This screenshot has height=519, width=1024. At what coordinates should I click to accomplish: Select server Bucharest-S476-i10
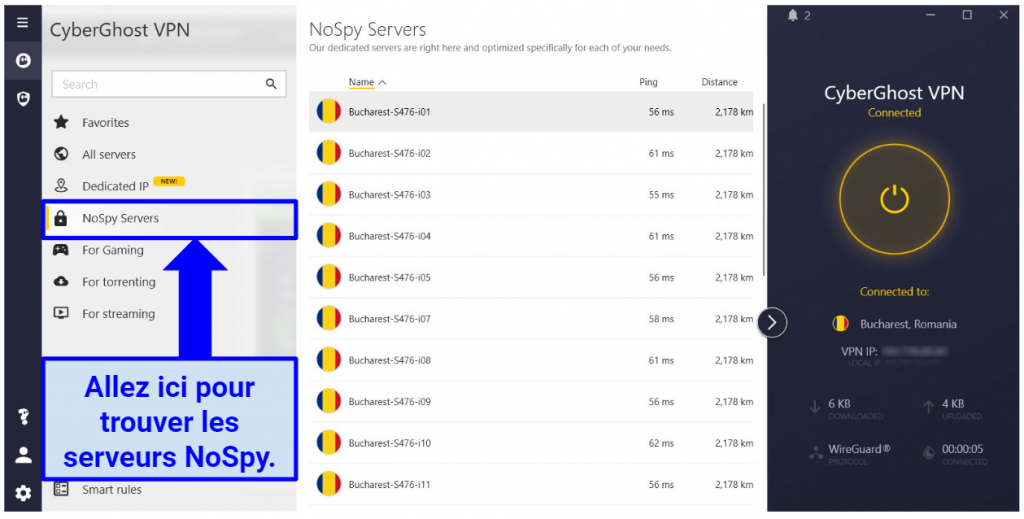point(531,443)
